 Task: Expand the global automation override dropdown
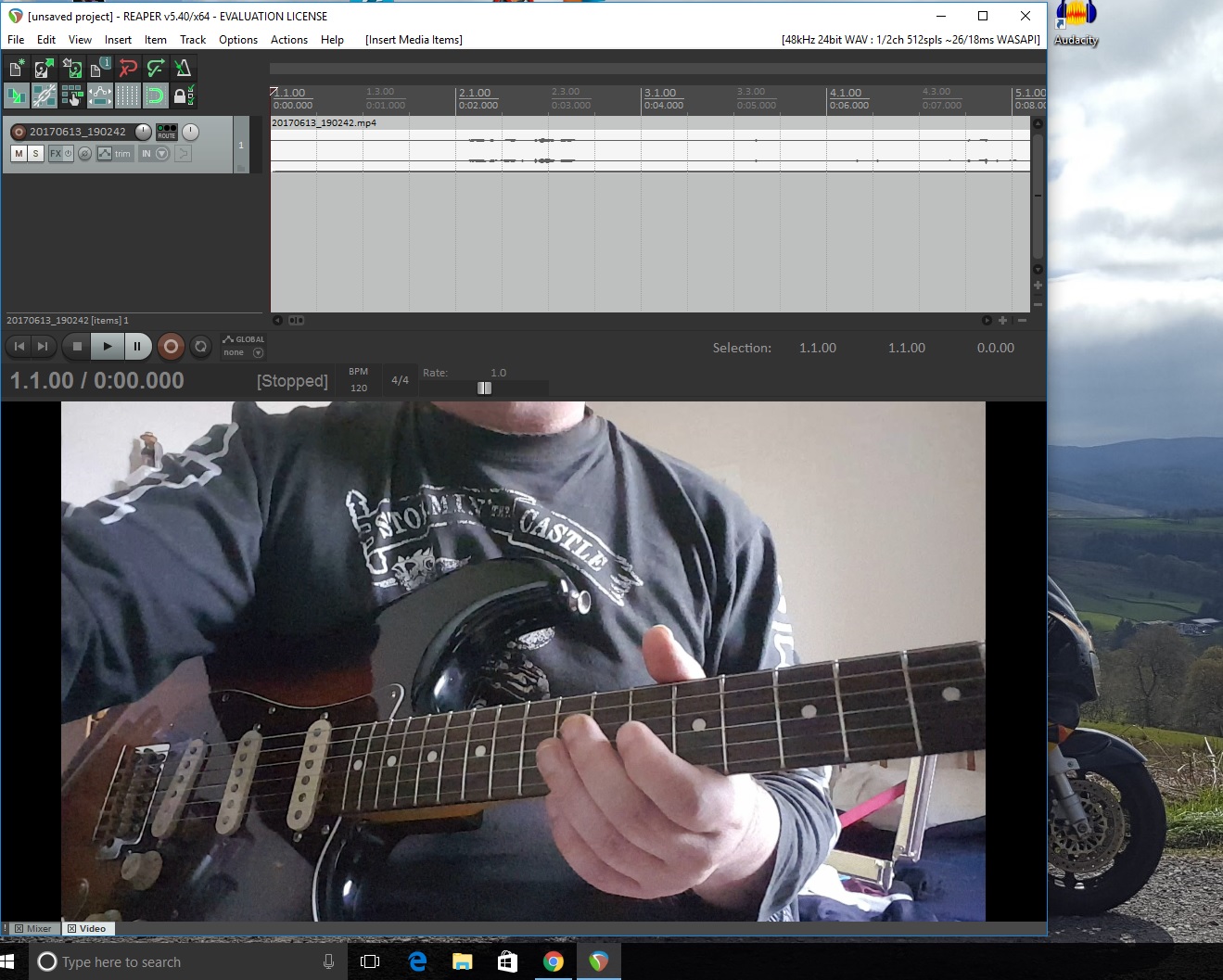pos(258,352)
